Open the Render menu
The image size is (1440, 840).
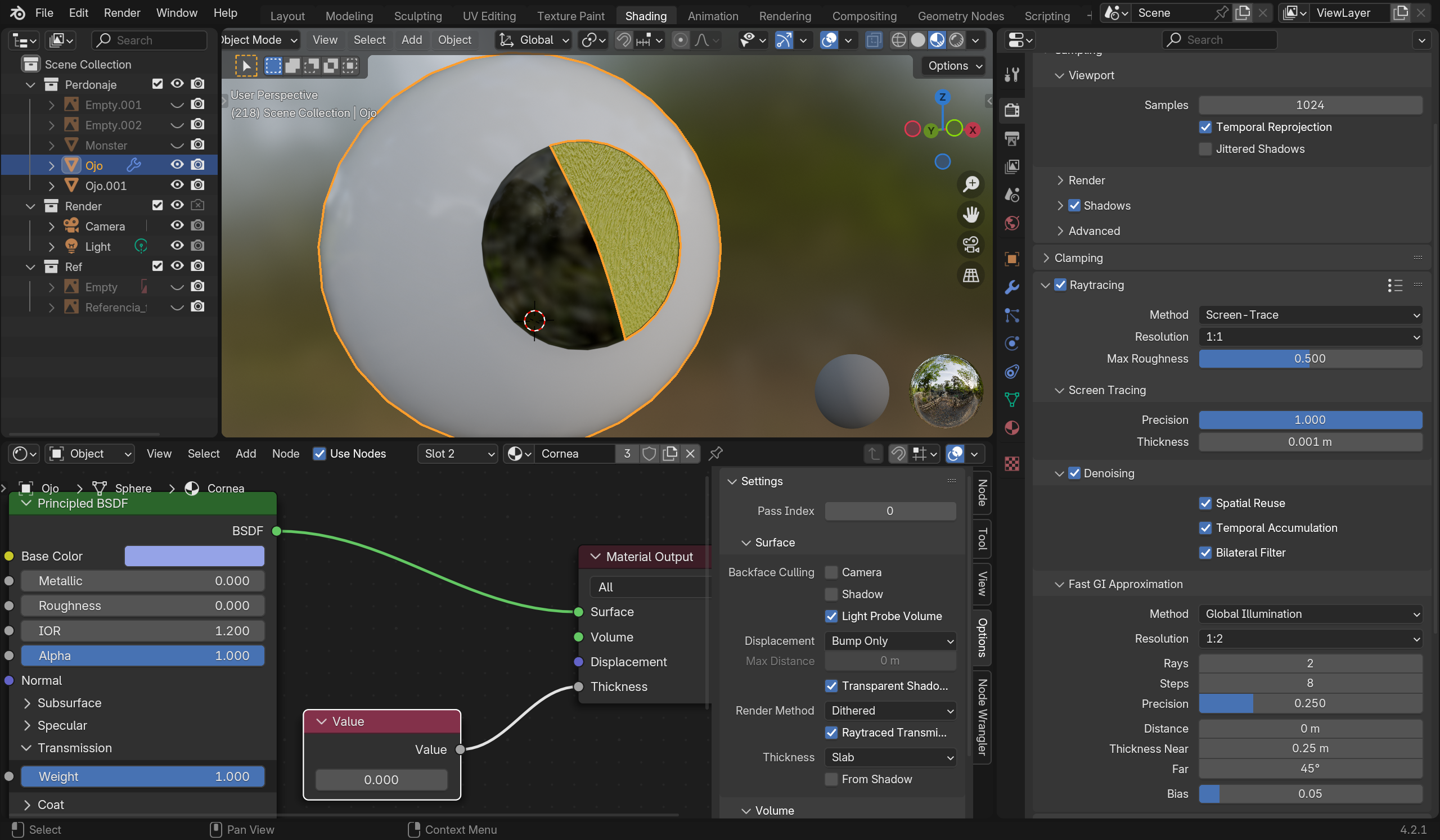coord(121,12)
